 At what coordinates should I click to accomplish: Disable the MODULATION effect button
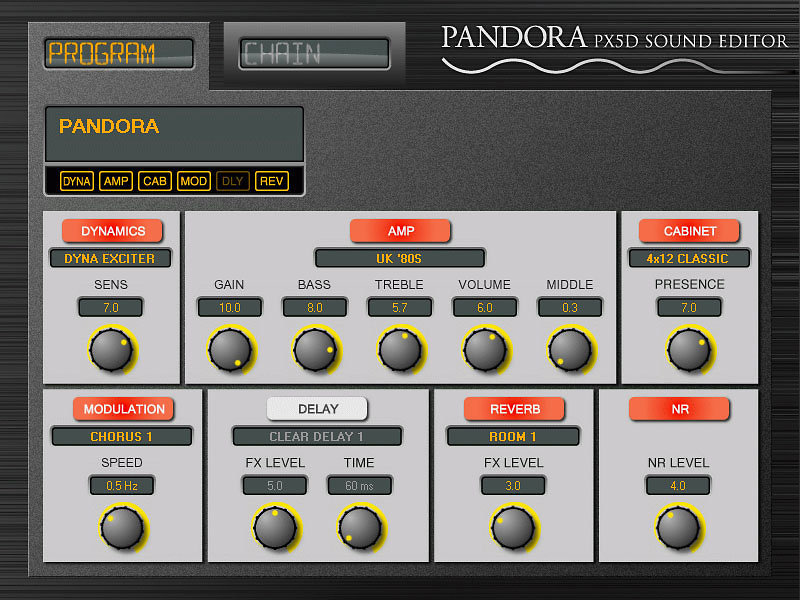(123, 409)
